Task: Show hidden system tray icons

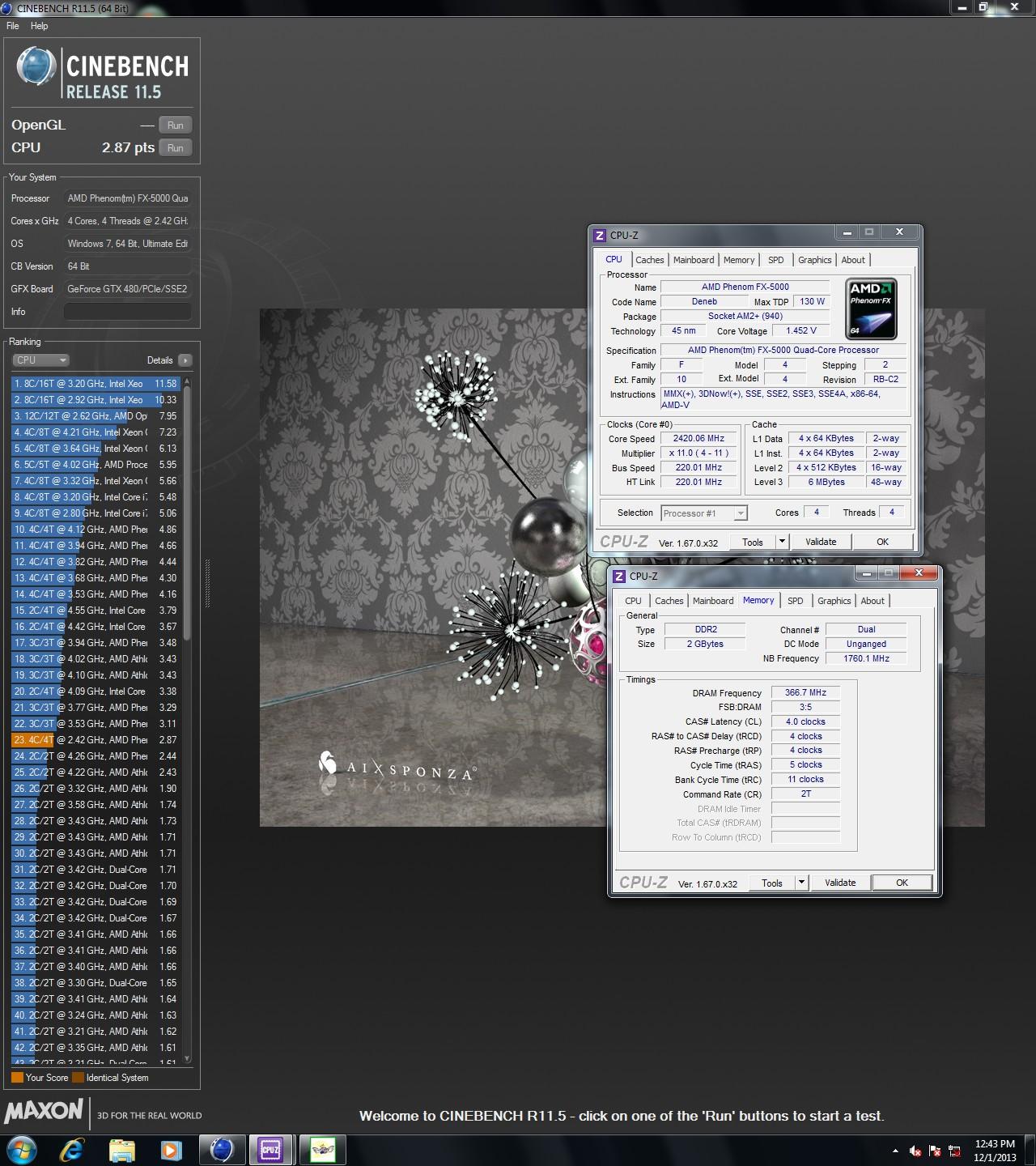Action: (x=895, y=1151)
